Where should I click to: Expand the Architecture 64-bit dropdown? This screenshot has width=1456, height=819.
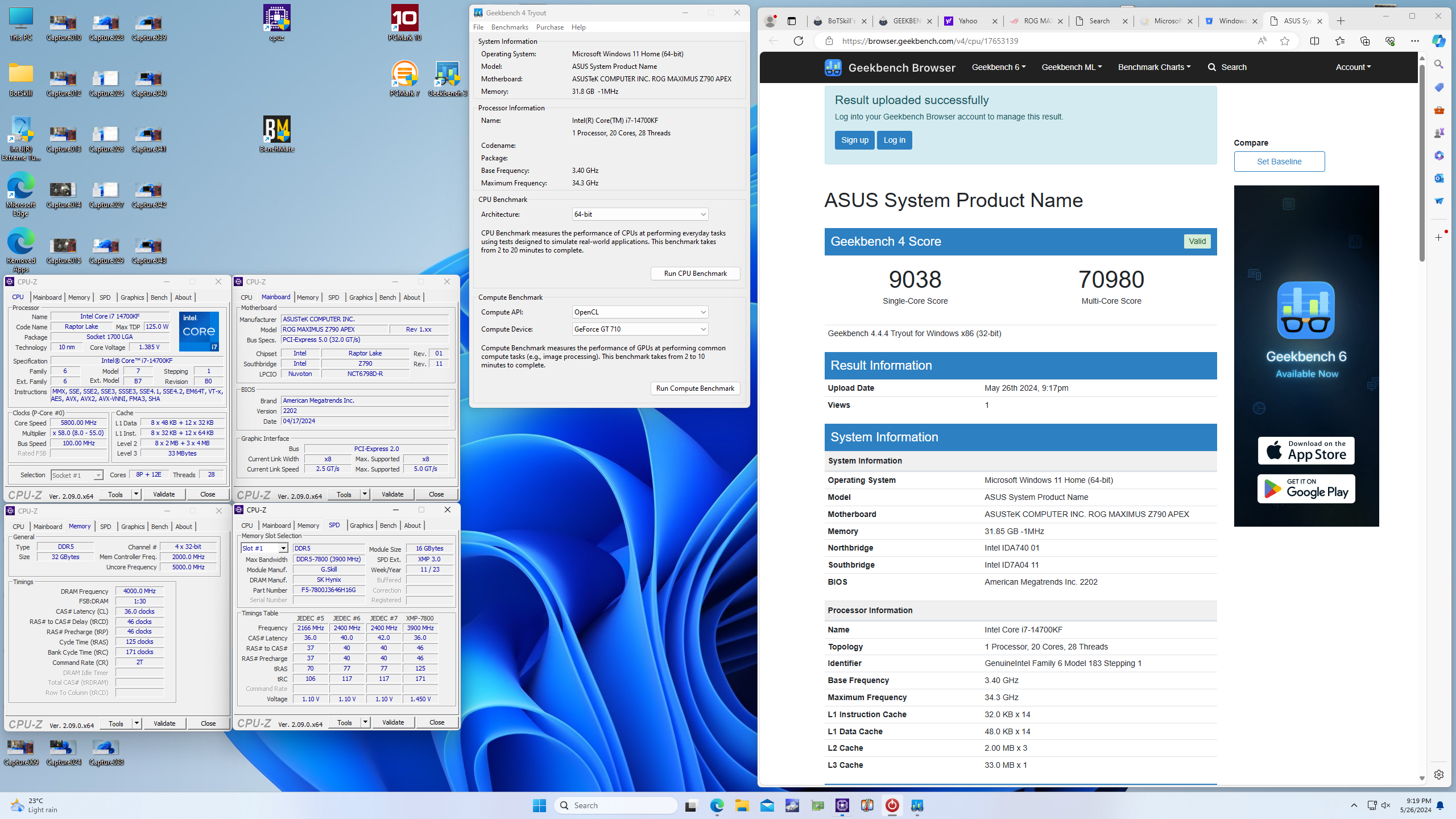640,214
